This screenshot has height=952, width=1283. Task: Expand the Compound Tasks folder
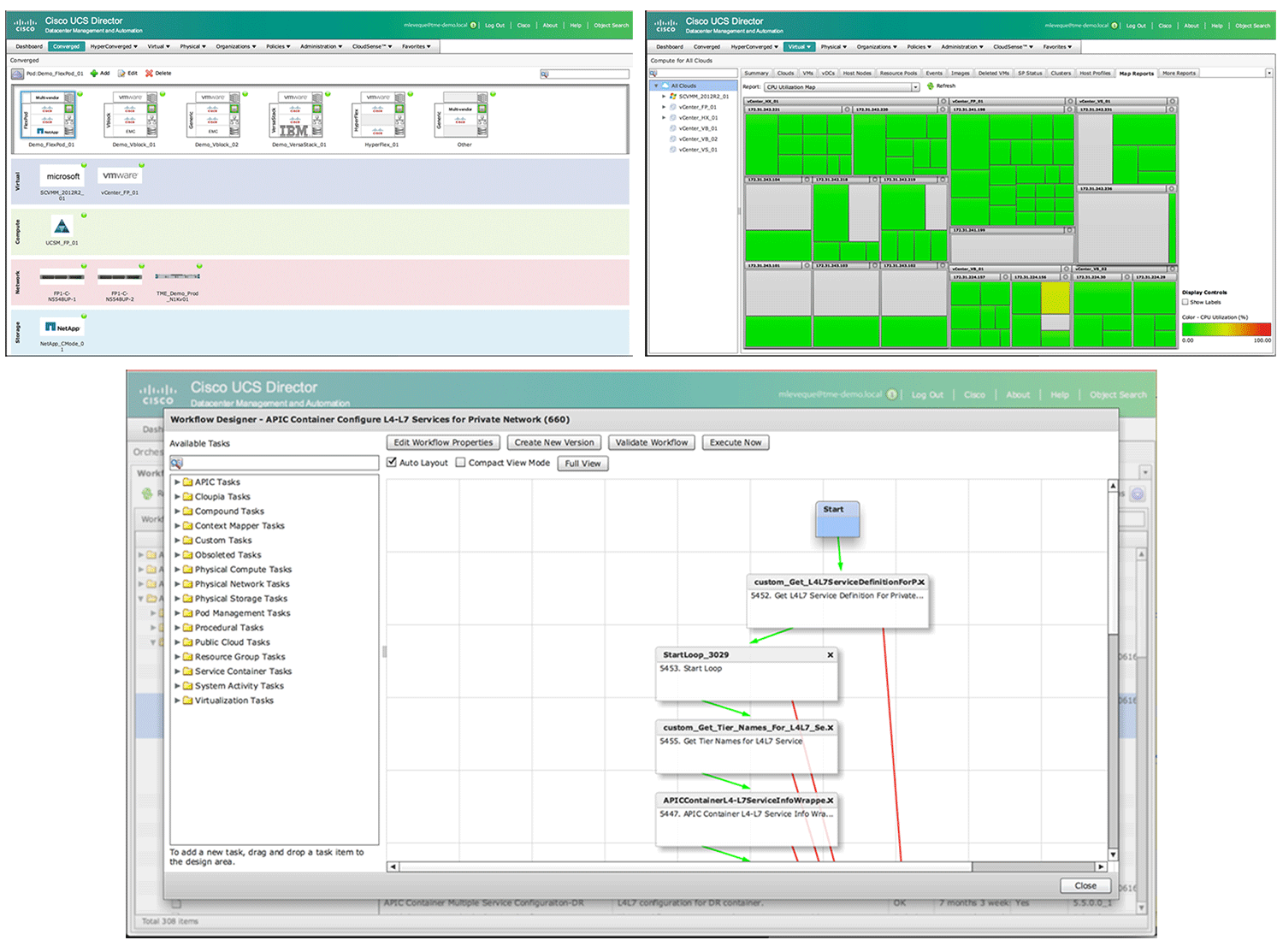tap(177, 511)
